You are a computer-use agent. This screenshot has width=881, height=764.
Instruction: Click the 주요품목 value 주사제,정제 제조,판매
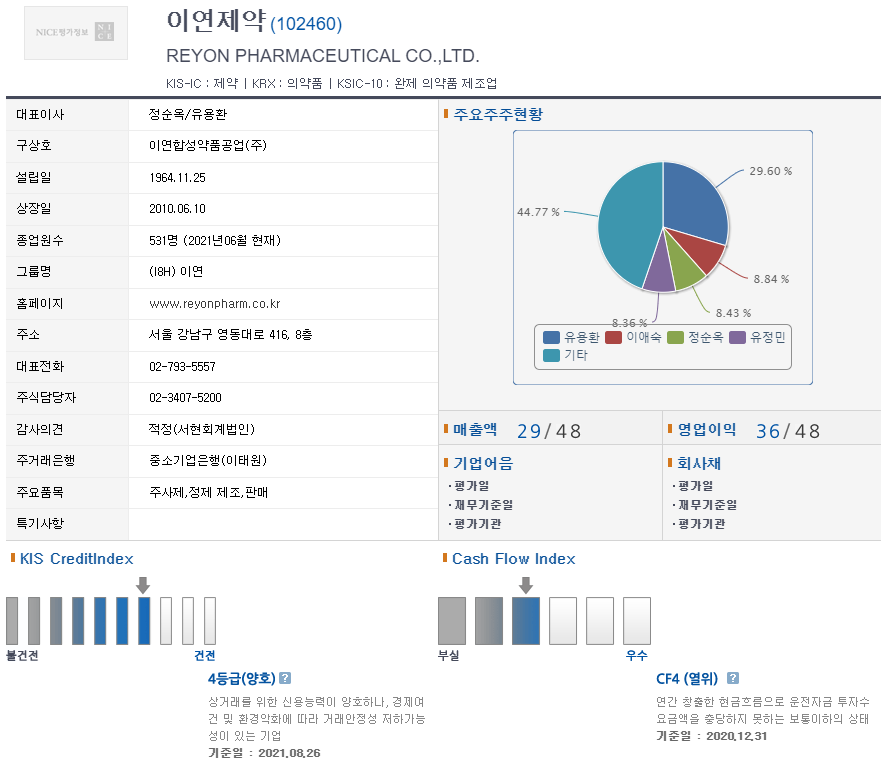click(208, 493)
